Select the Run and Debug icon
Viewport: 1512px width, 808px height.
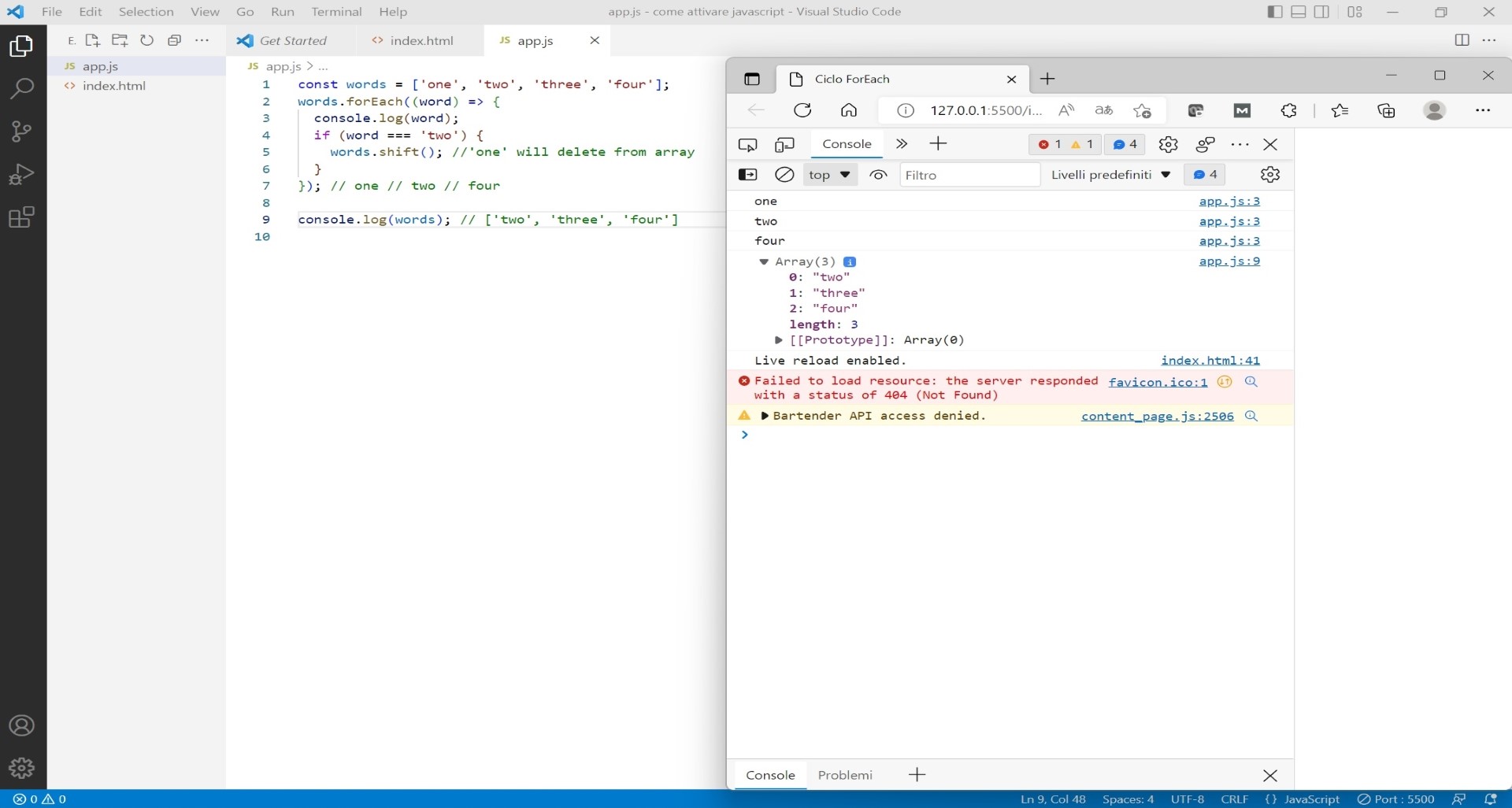21,174
